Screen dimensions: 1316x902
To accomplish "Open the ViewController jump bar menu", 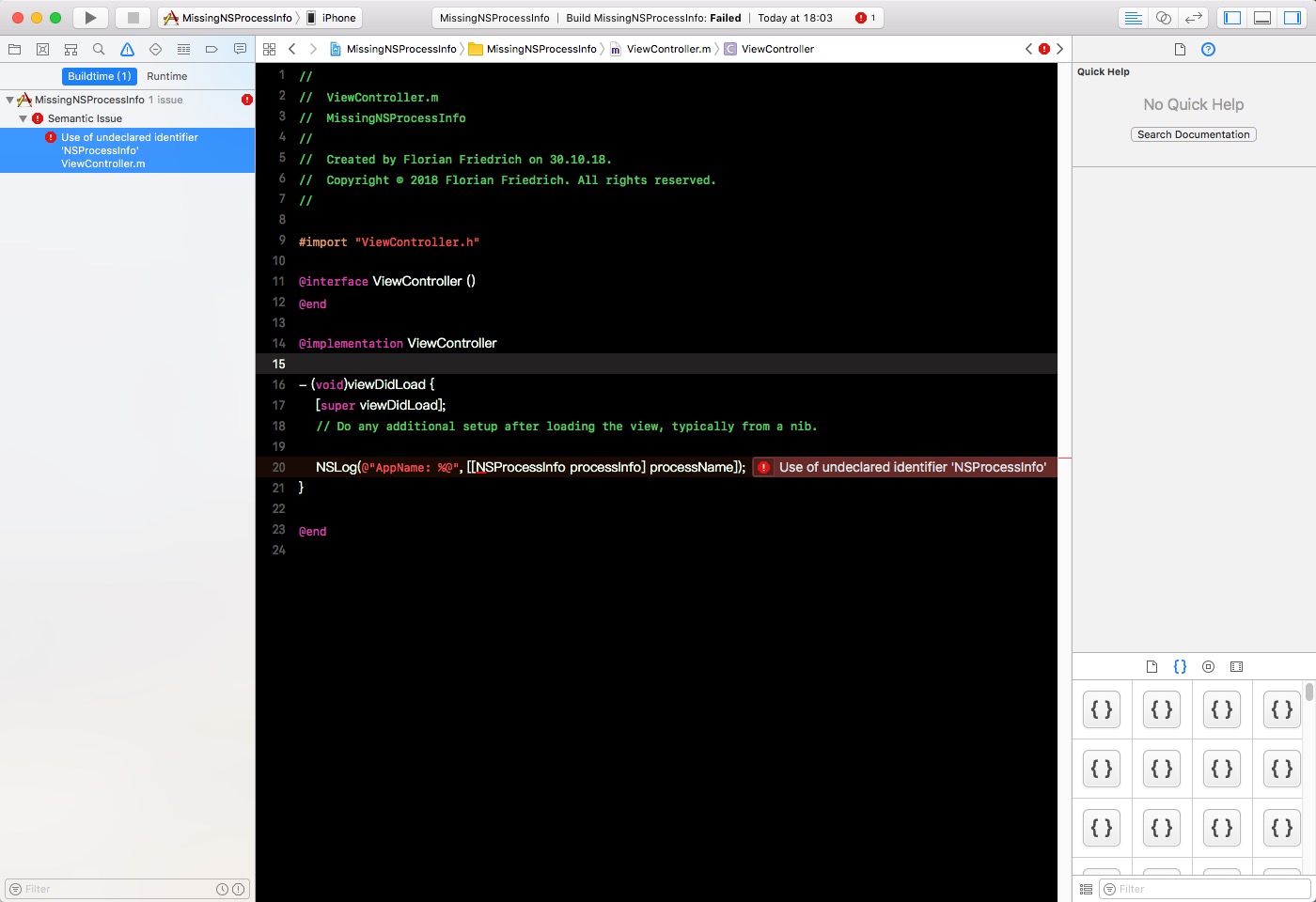I will click(x=776, y=48).
